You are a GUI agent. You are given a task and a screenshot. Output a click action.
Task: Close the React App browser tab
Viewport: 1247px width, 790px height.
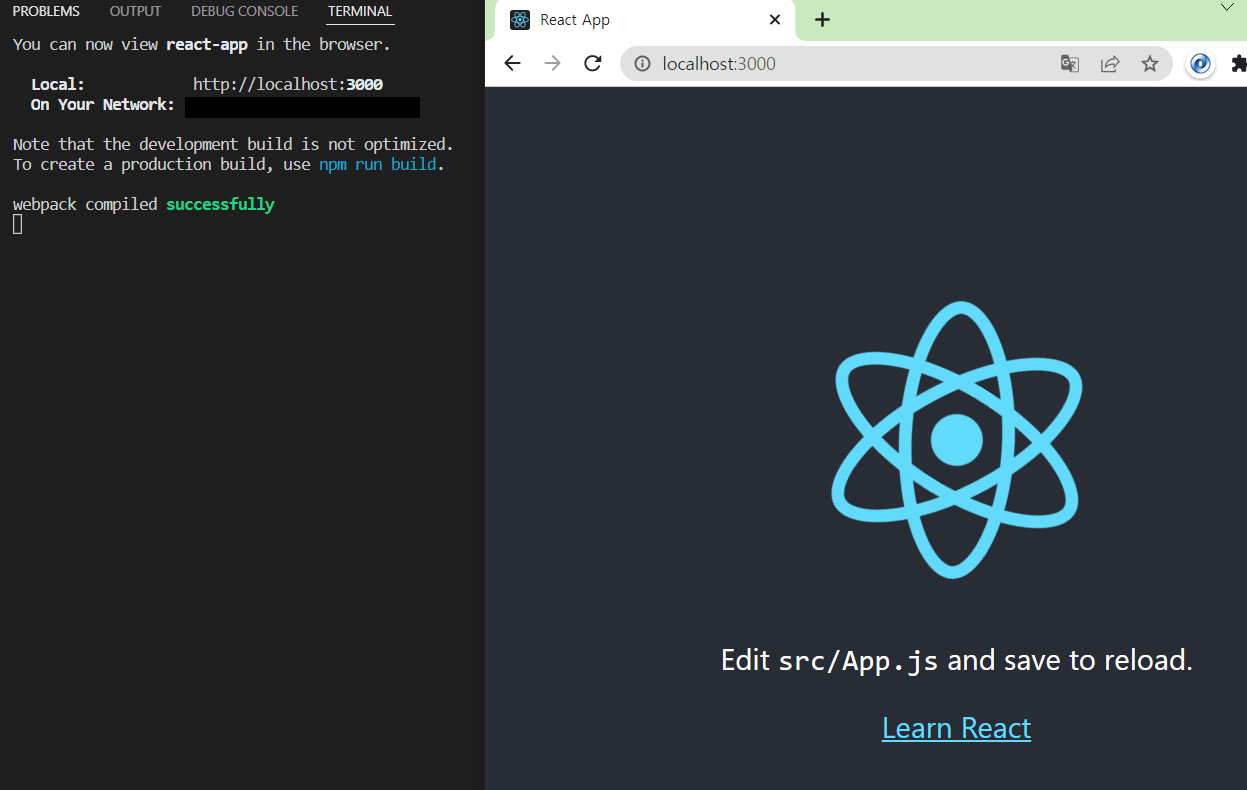(x=775, y=20)
